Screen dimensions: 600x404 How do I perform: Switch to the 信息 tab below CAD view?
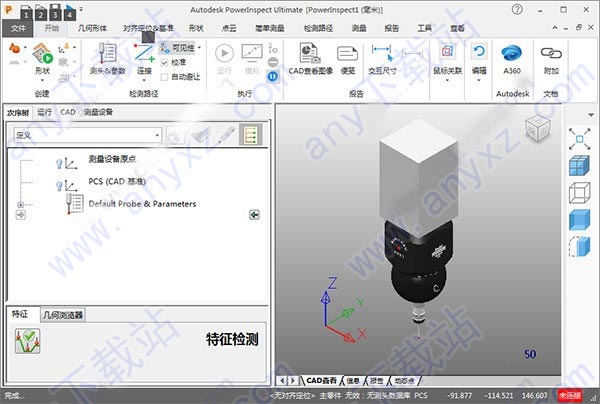353,381
